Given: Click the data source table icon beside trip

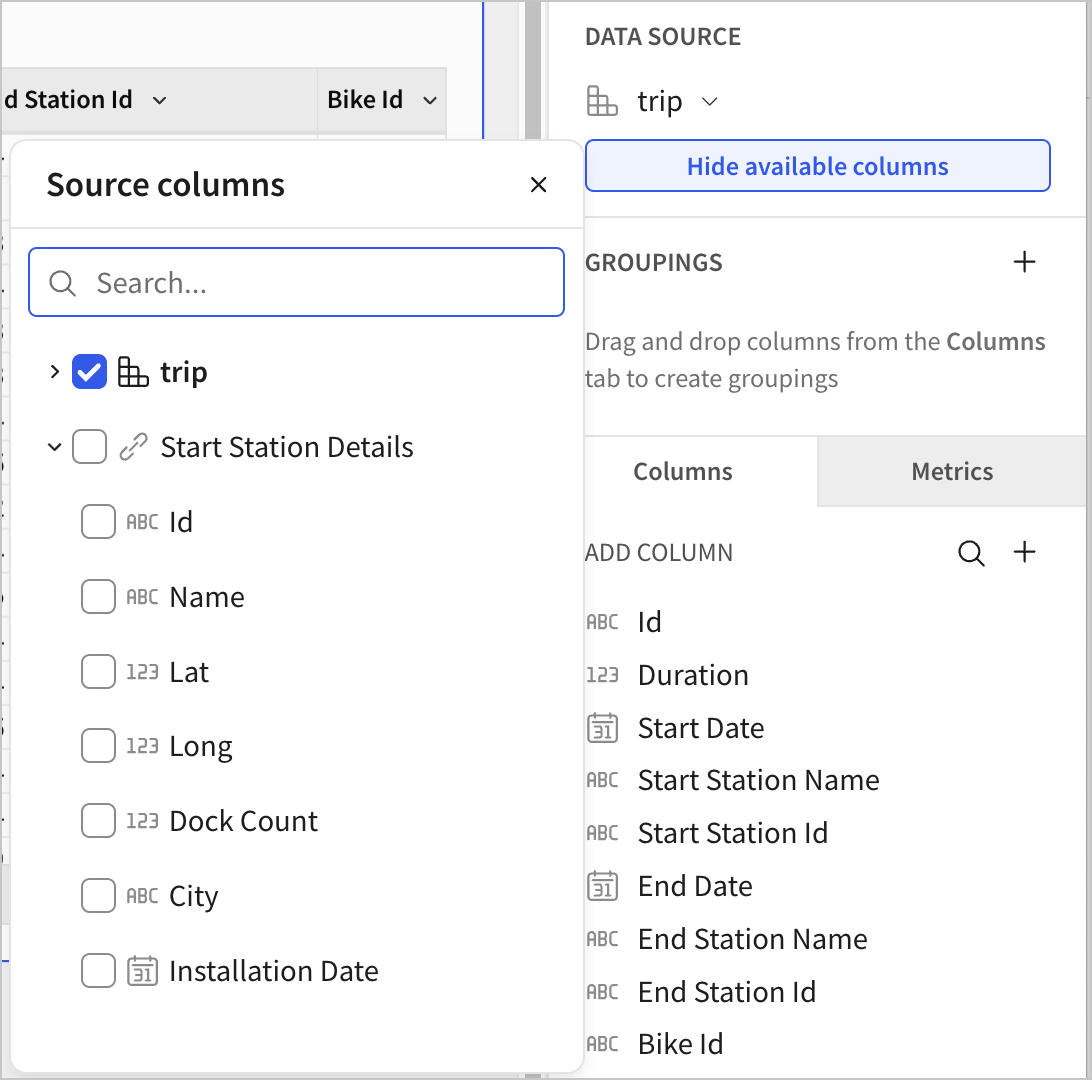Looking at the screenshot, I should [x=603, y=101].
